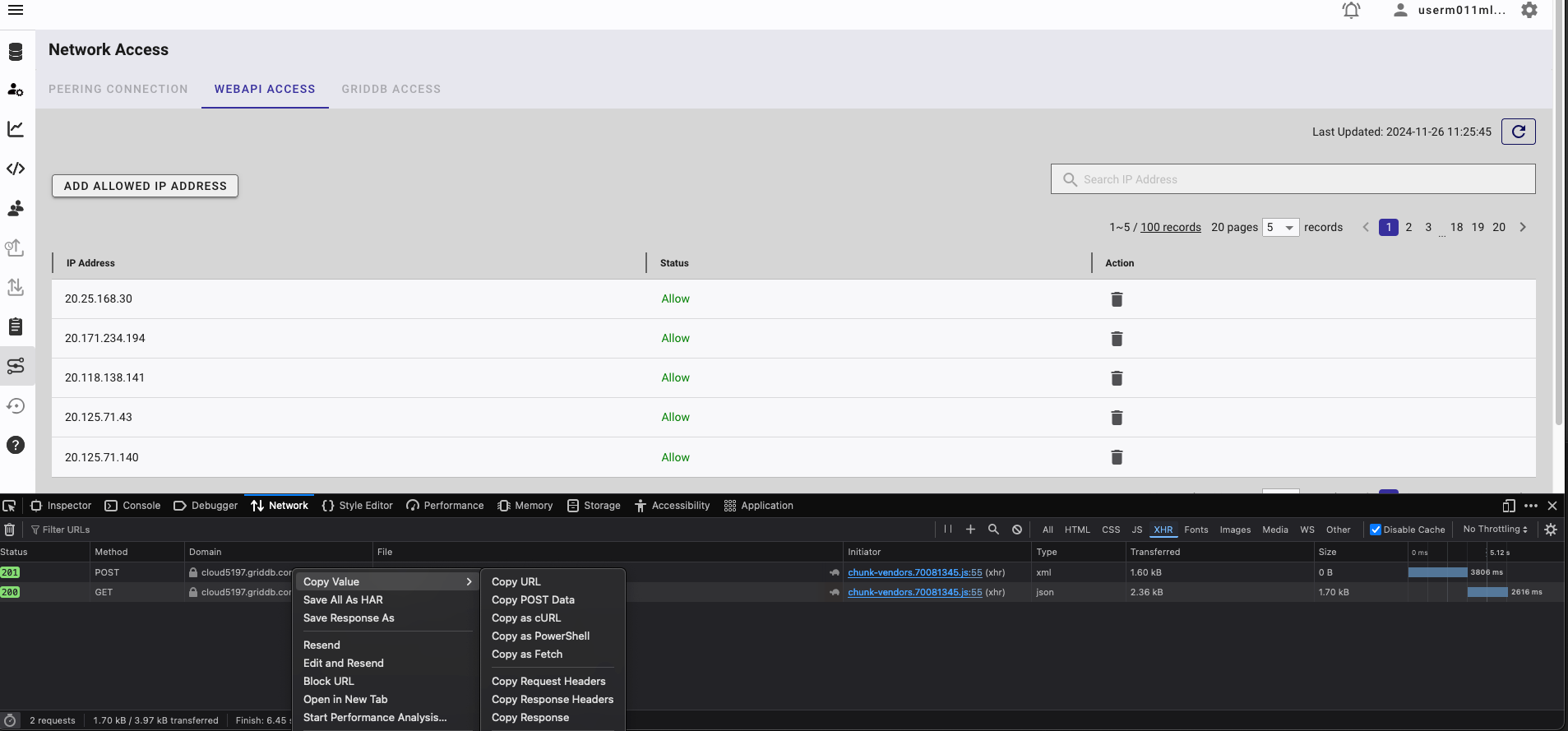
Task: Delete the 20.25.168.30 IP address entry
Action: 1116,299
